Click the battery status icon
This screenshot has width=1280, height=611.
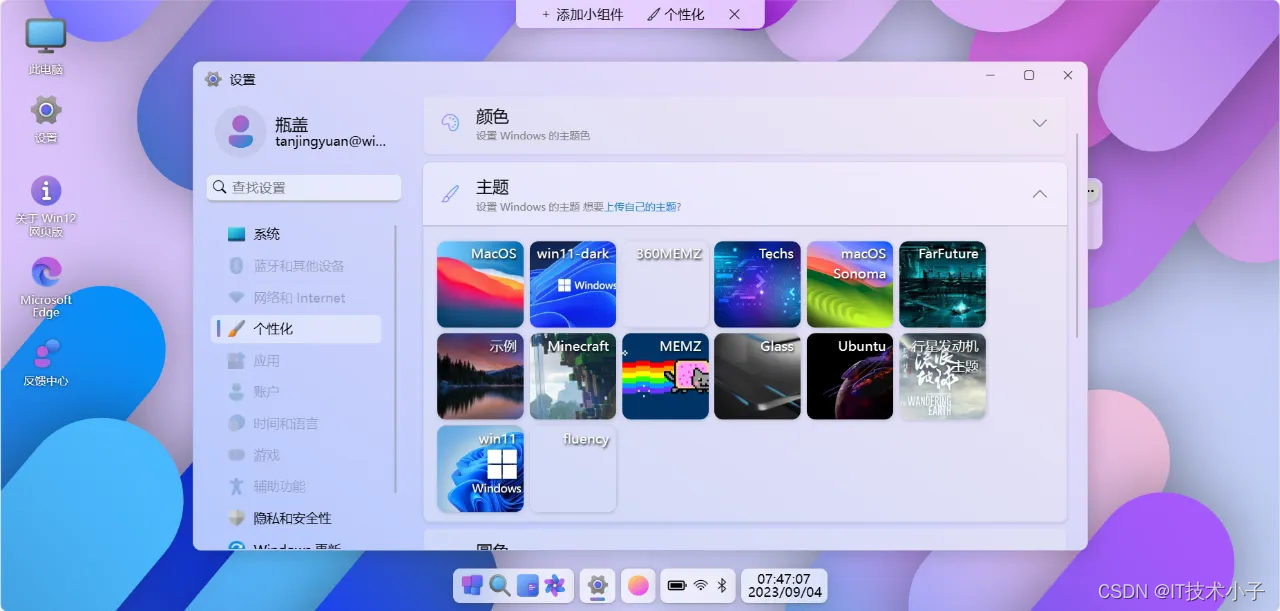(x=677, y=586)
